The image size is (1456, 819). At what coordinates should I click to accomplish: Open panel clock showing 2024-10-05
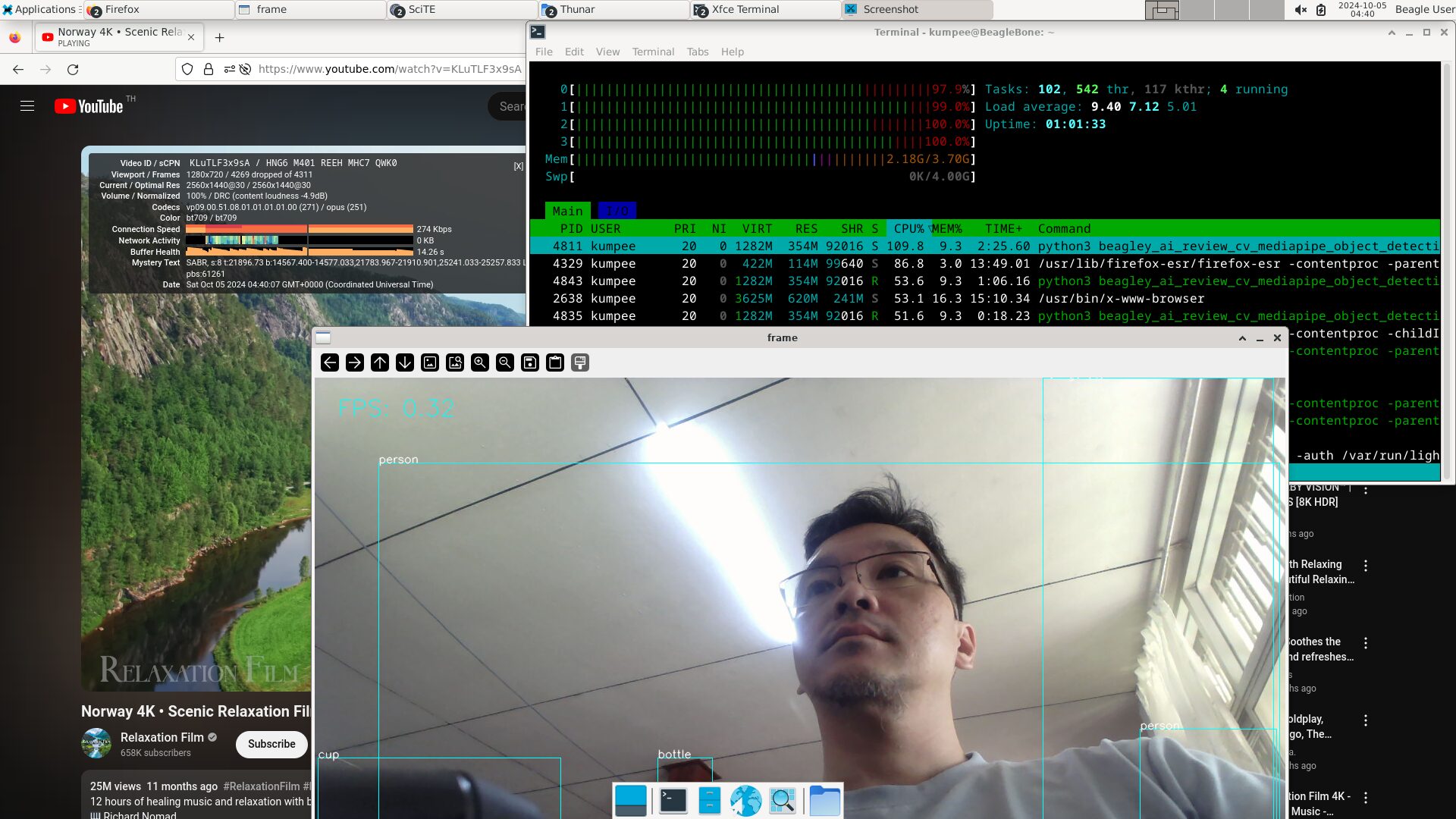[x=1362, y=9]
